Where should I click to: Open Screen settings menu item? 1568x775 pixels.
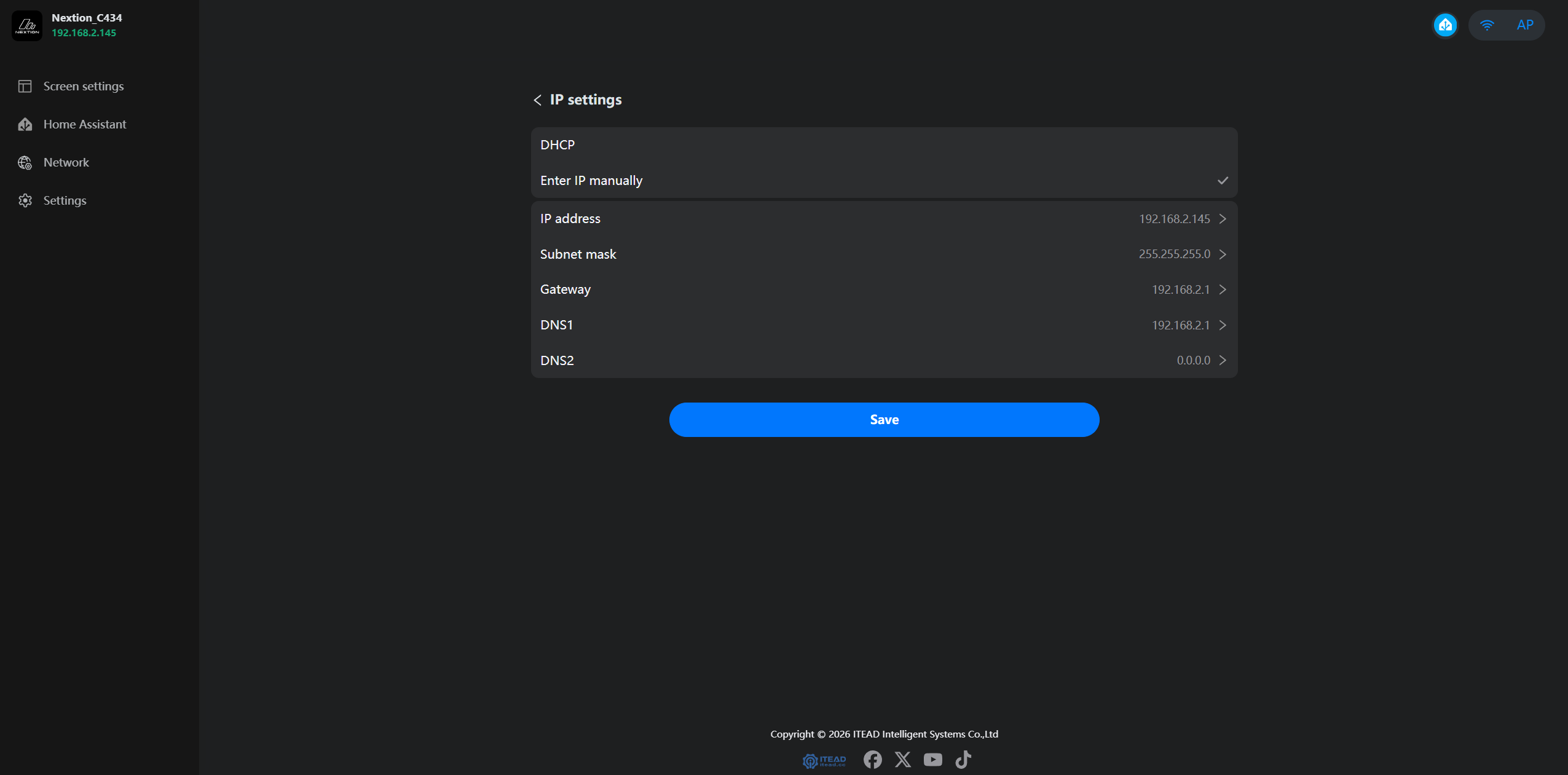(84, 86)
